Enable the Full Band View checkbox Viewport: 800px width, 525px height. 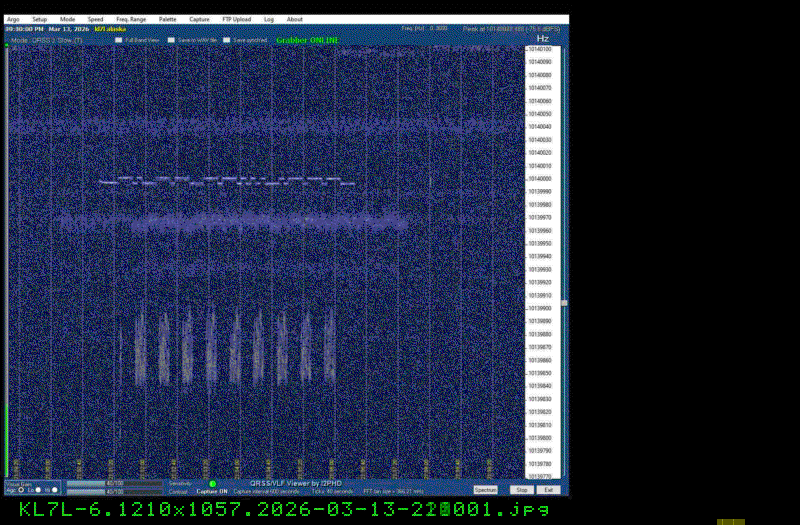point(119,40)
